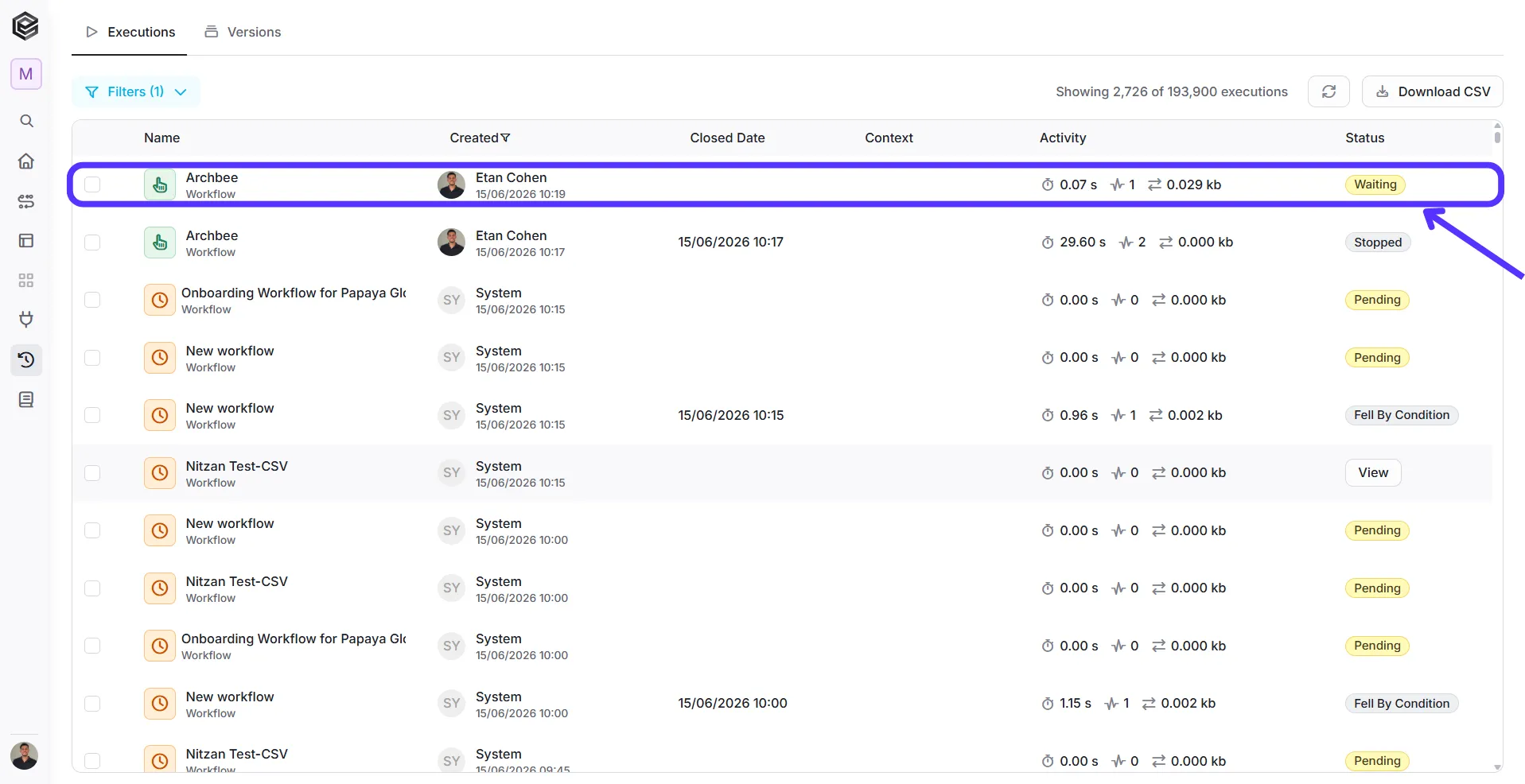
Task: Tick the checkbox for Waiting Archbee execution
Action: [92, 184]
